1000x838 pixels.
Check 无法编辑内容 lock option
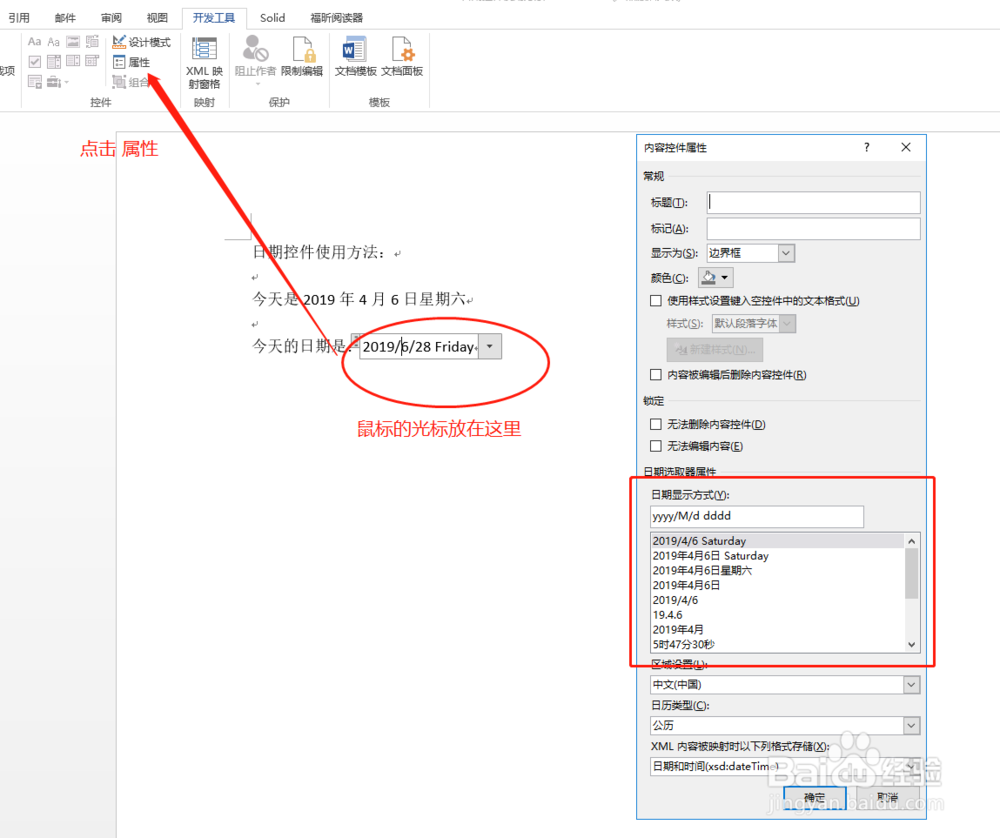point(656,446)
